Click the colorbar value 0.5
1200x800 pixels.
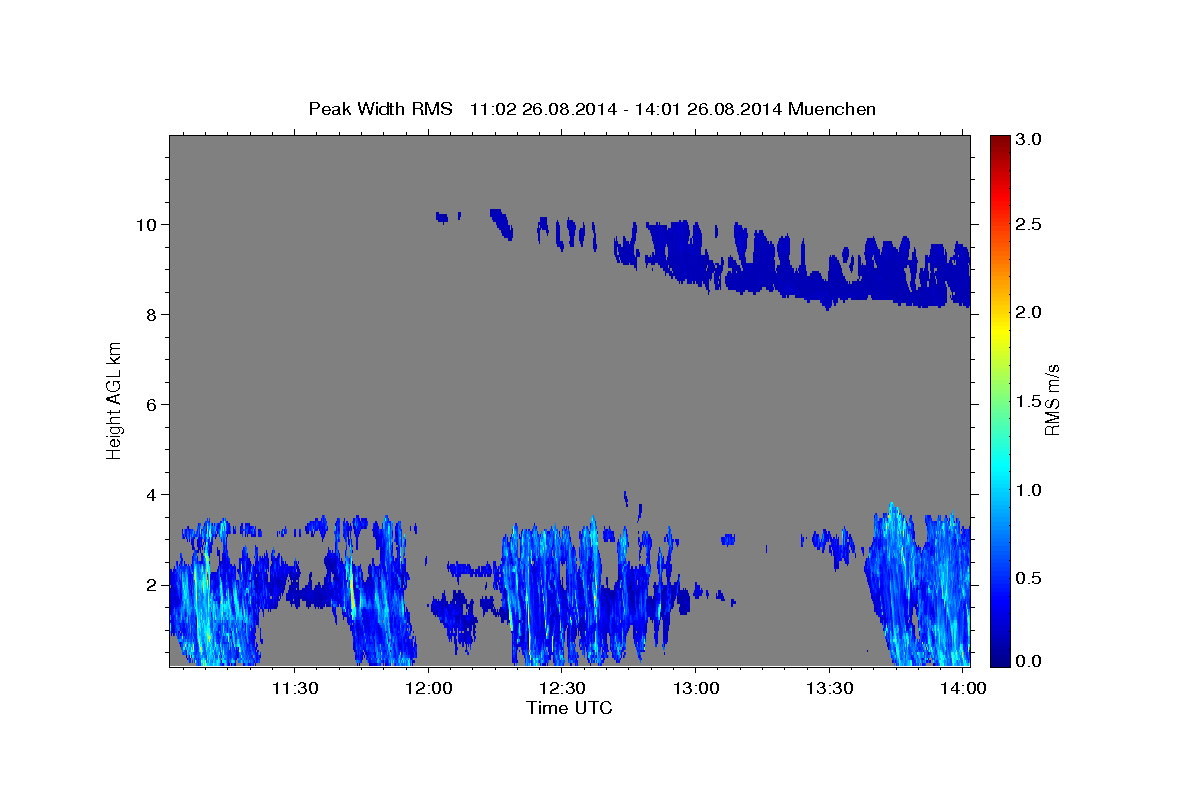coord(1031,579)
